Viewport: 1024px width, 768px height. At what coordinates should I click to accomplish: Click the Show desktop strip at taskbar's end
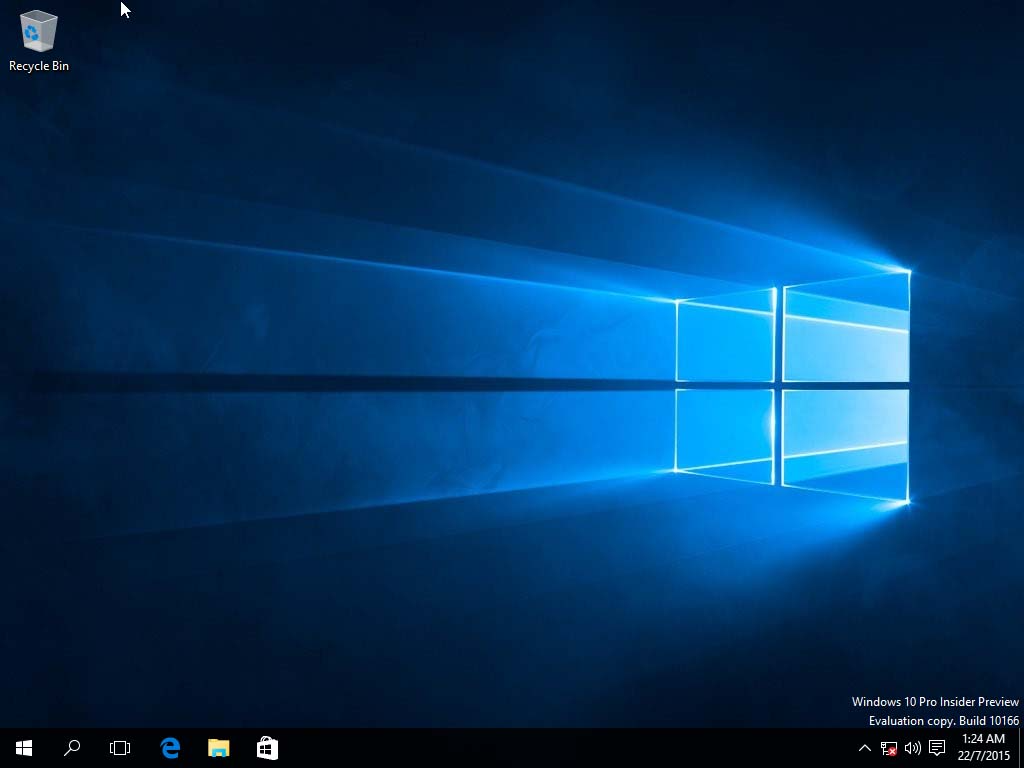[x=1021, y=748]
